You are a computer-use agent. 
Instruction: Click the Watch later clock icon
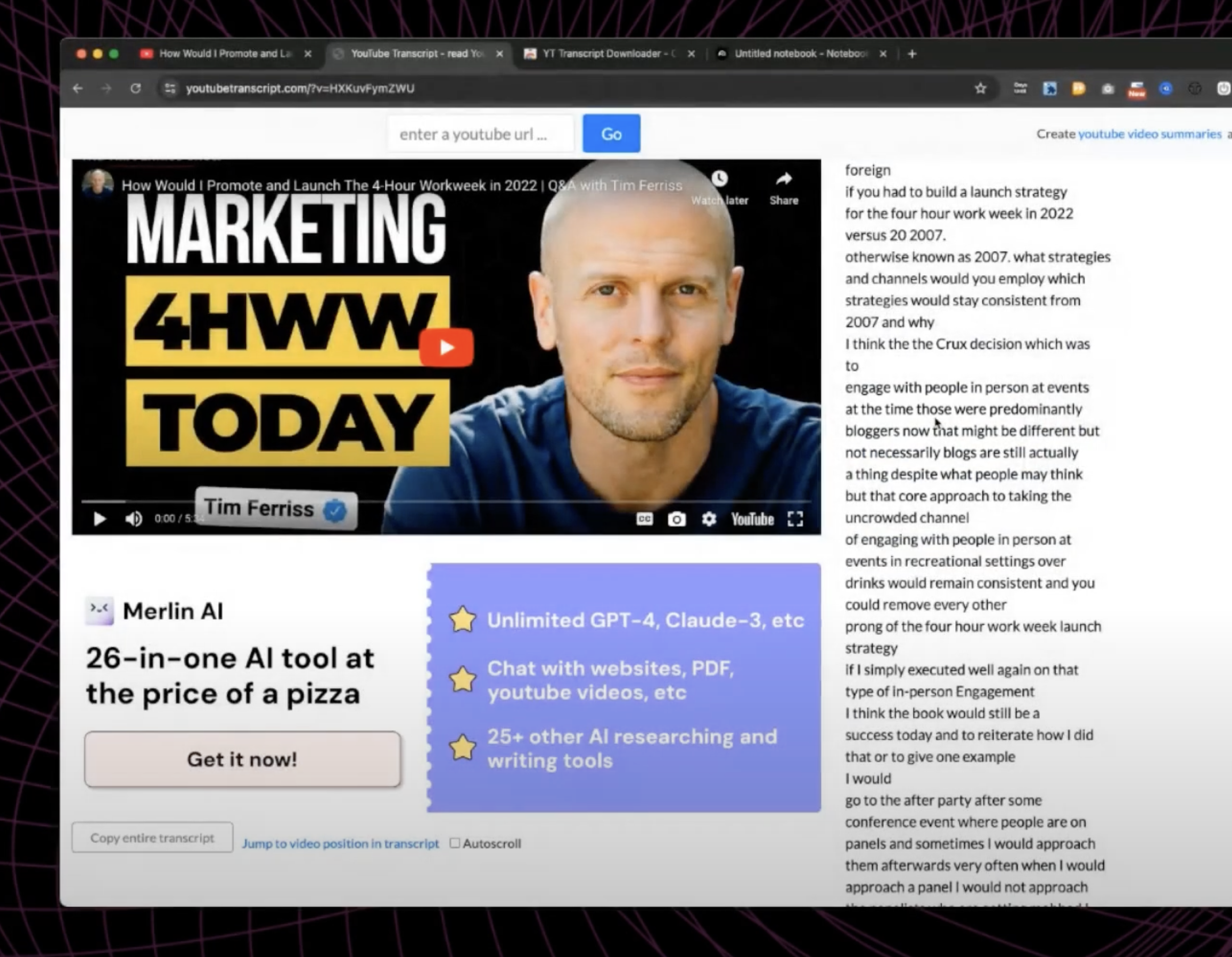(719, 179)
